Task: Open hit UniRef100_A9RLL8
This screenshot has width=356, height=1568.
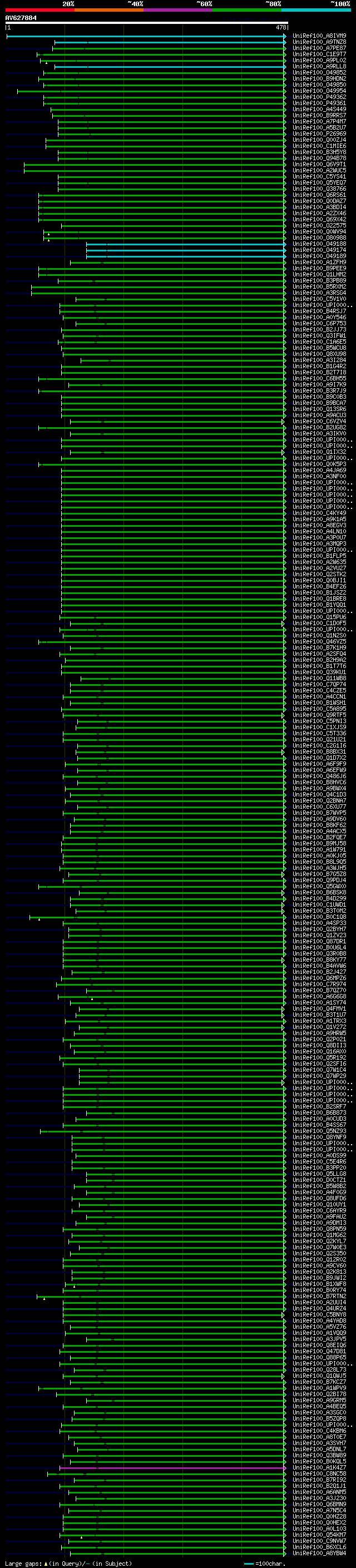Action: [x=319, y=66]
